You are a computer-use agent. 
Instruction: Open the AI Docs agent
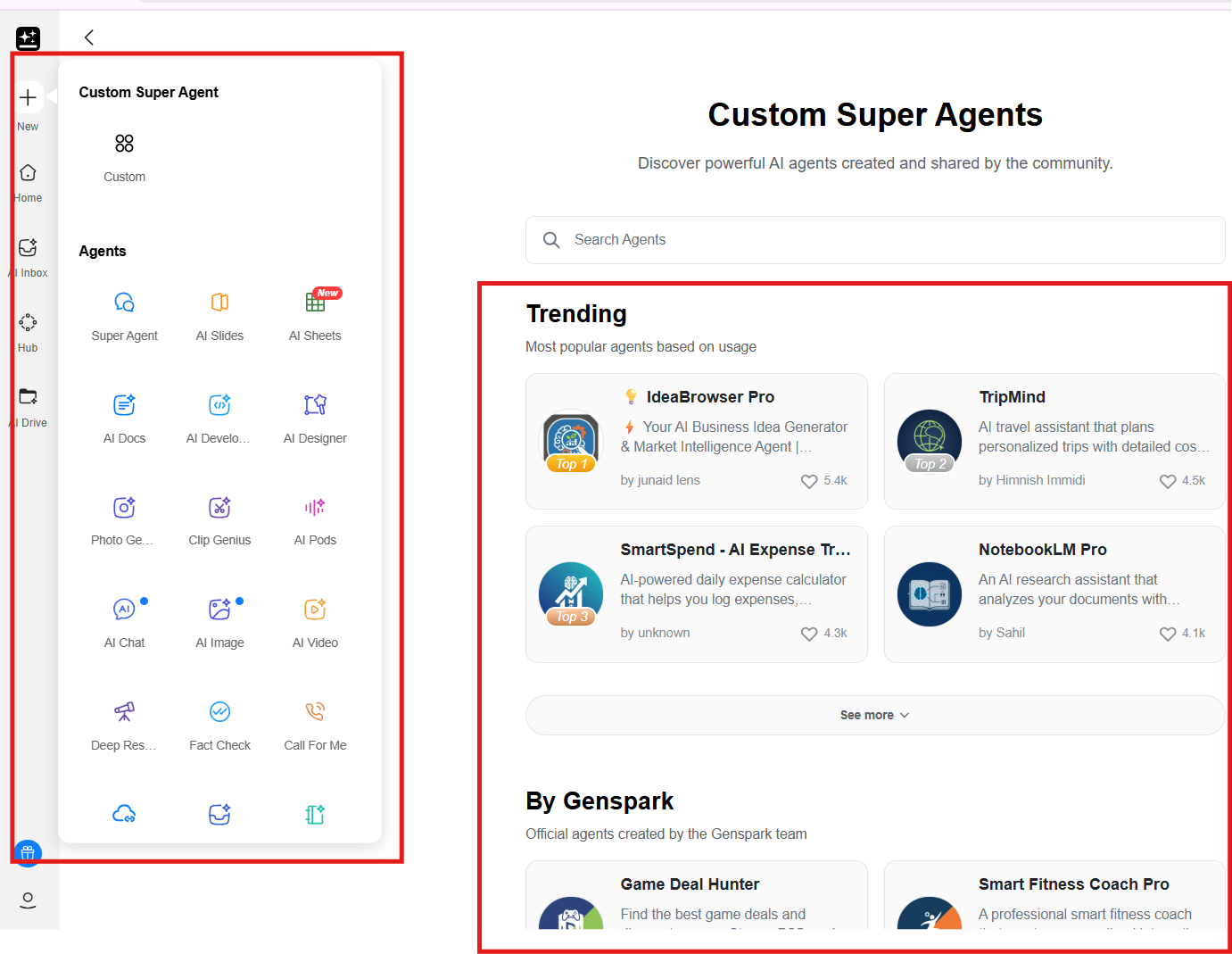tap(124, 417)
